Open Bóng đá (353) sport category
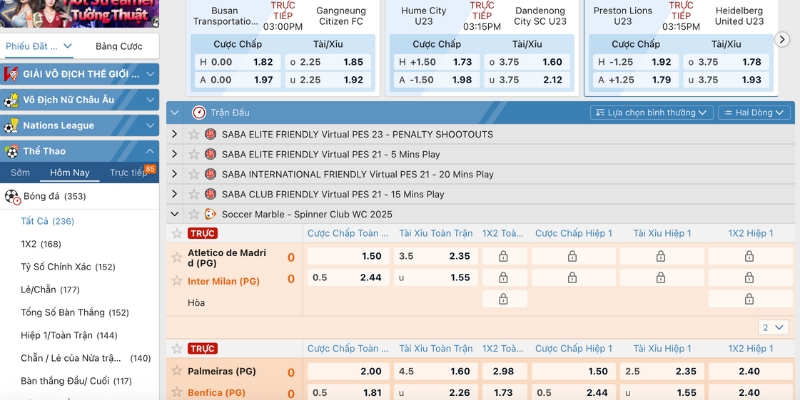The height and width of the screenshot is (400, 800). (80, 196)
